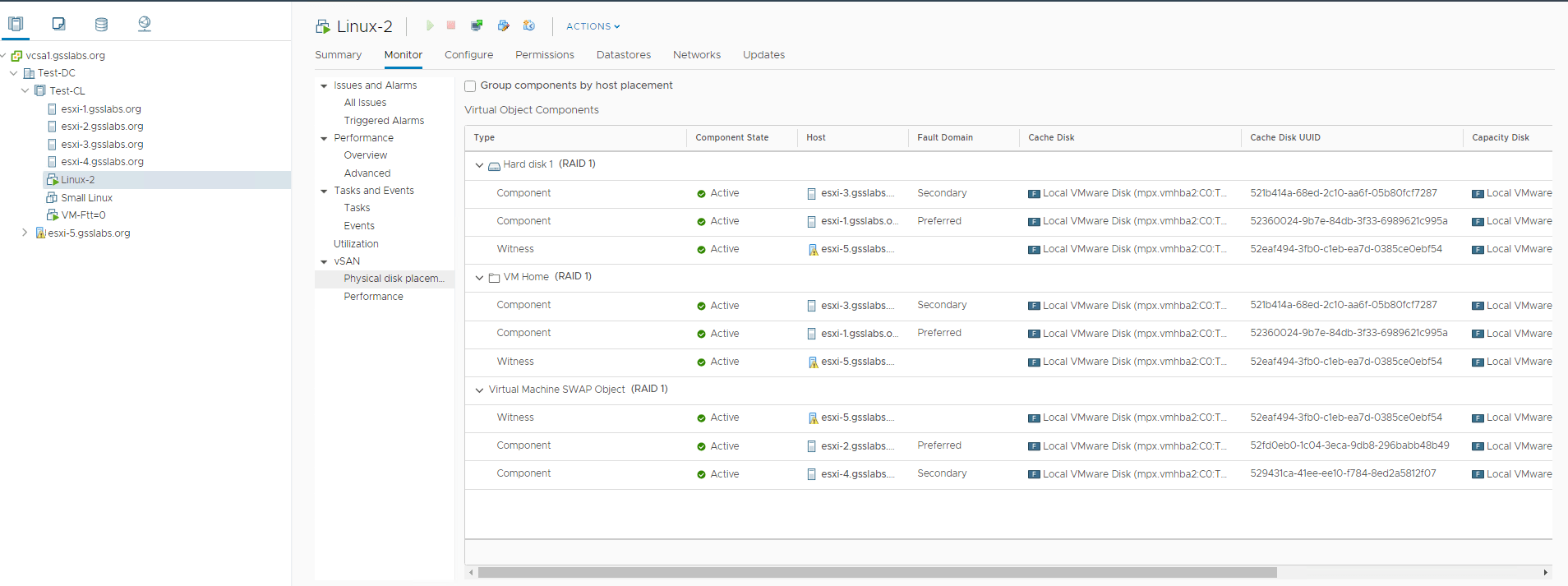
Task: Select Triggered Alarms in Monitor menu
Action: tap(384, 121)
